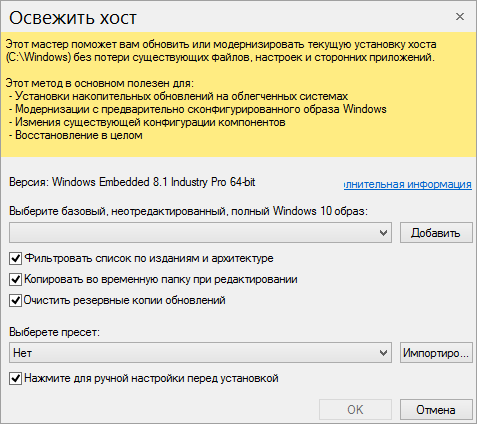
Task: Click inside the empty base image selection field
Action: tap(193, 233)
